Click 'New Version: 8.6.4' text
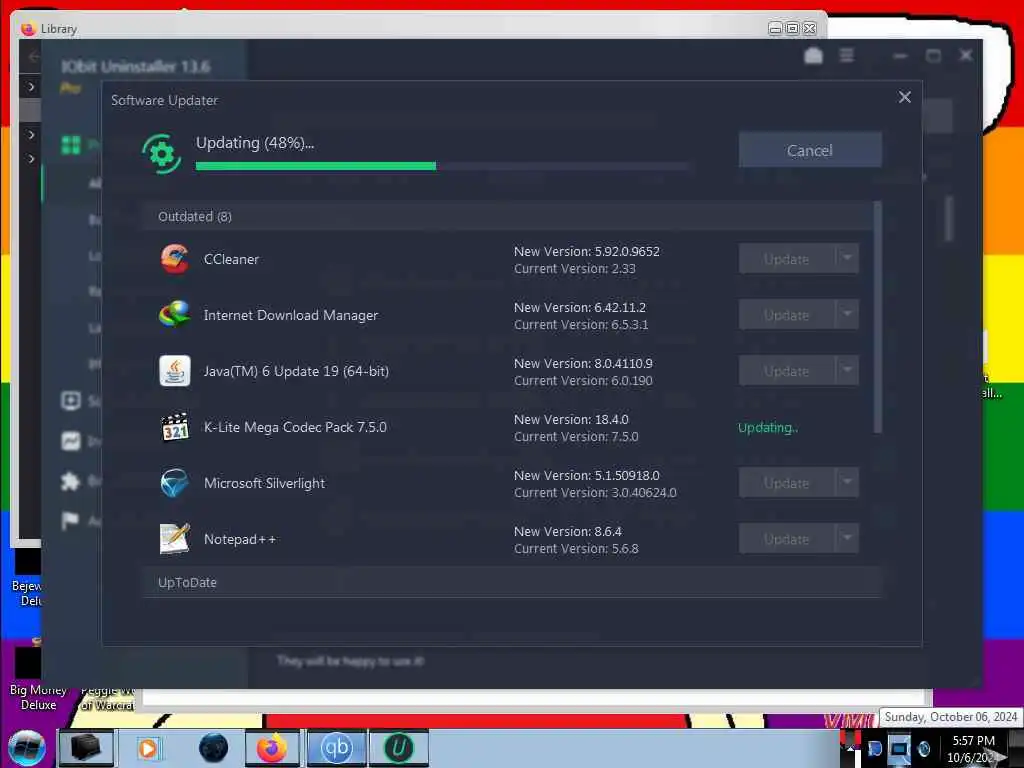The image size is (1024, 768). [x=568, y=532]
